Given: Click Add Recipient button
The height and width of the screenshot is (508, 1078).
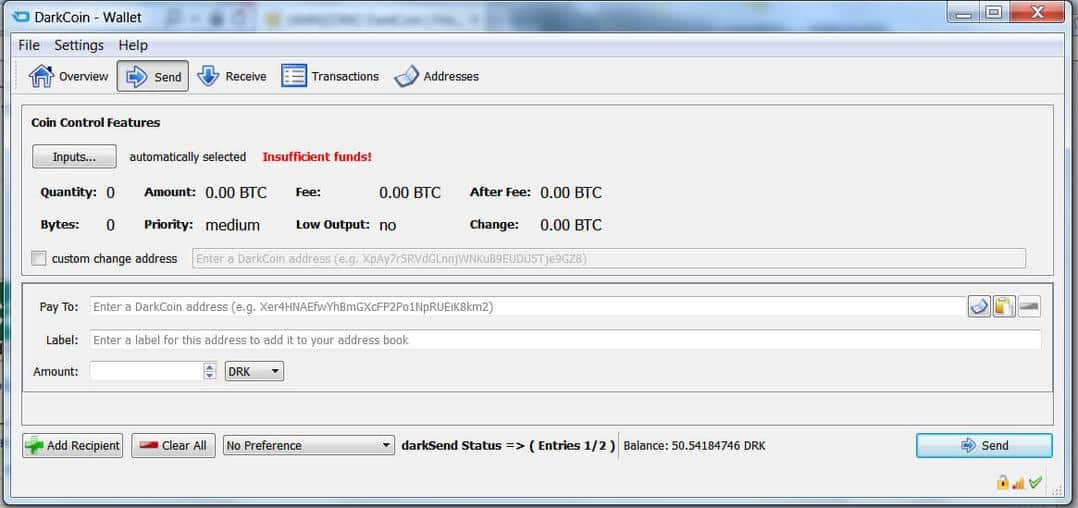Looking at the screenshot, I should [72, 445].
